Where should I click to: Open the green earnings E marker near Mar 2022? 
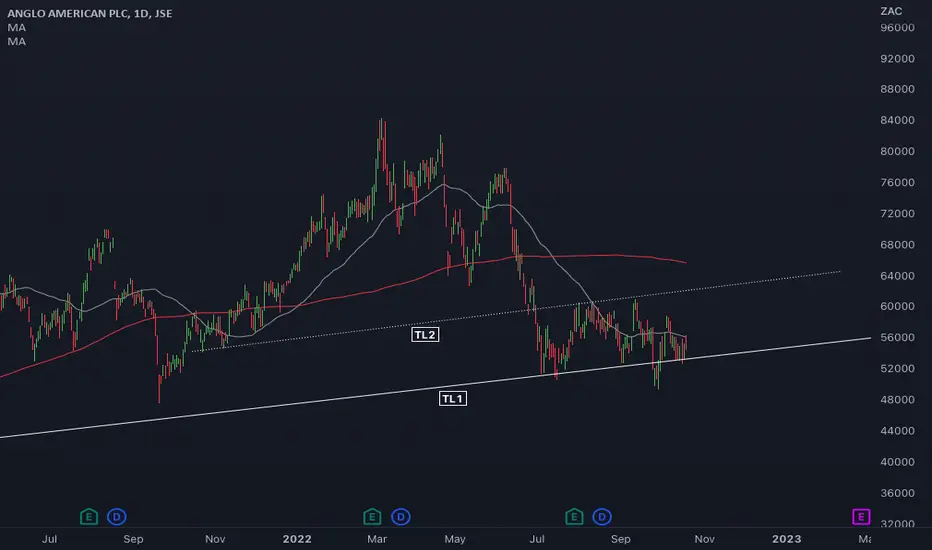coord(372,517)
